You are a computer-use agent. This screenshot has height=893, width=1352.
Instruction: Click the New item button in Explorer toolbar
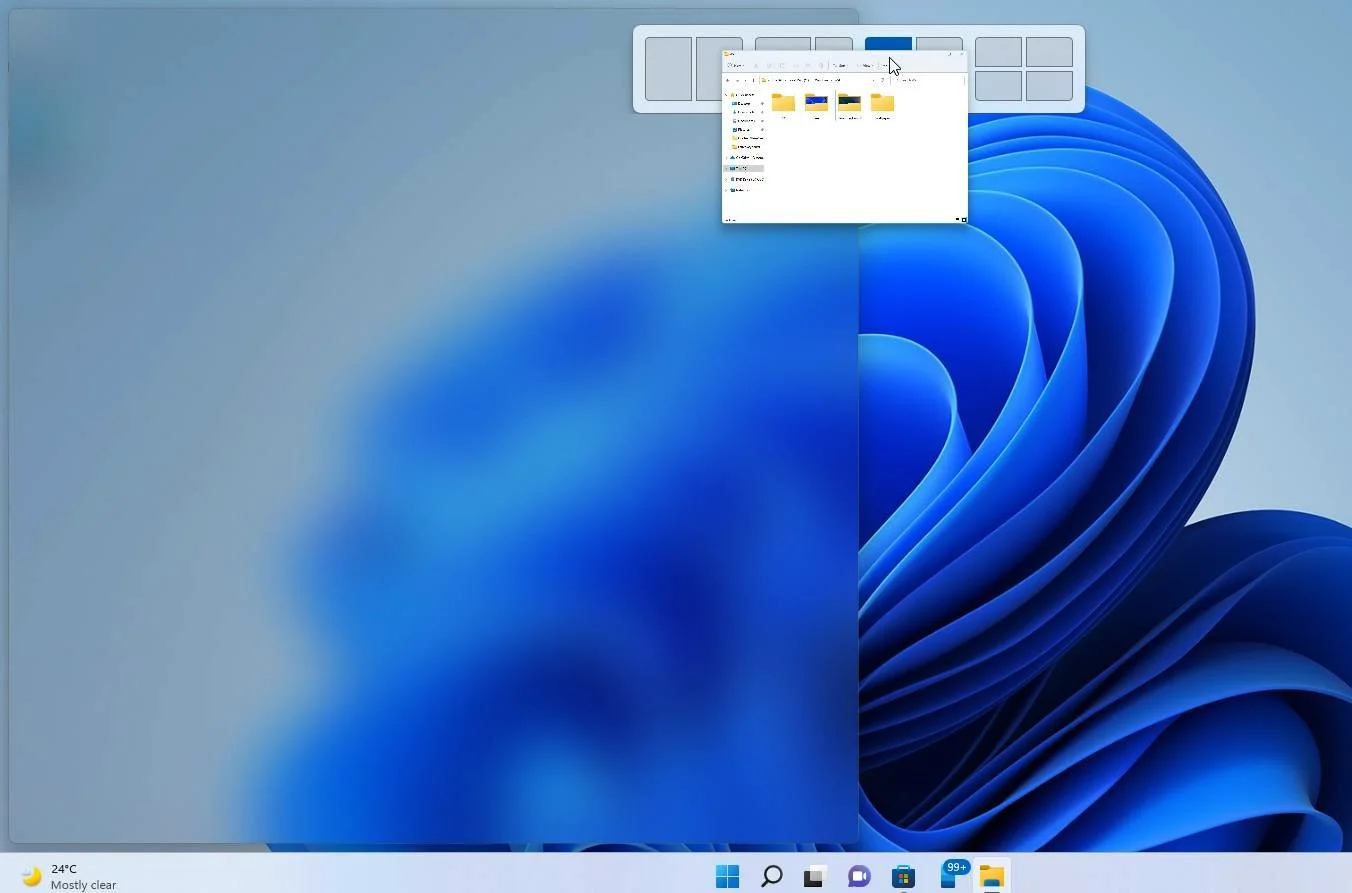click(736, 65)
